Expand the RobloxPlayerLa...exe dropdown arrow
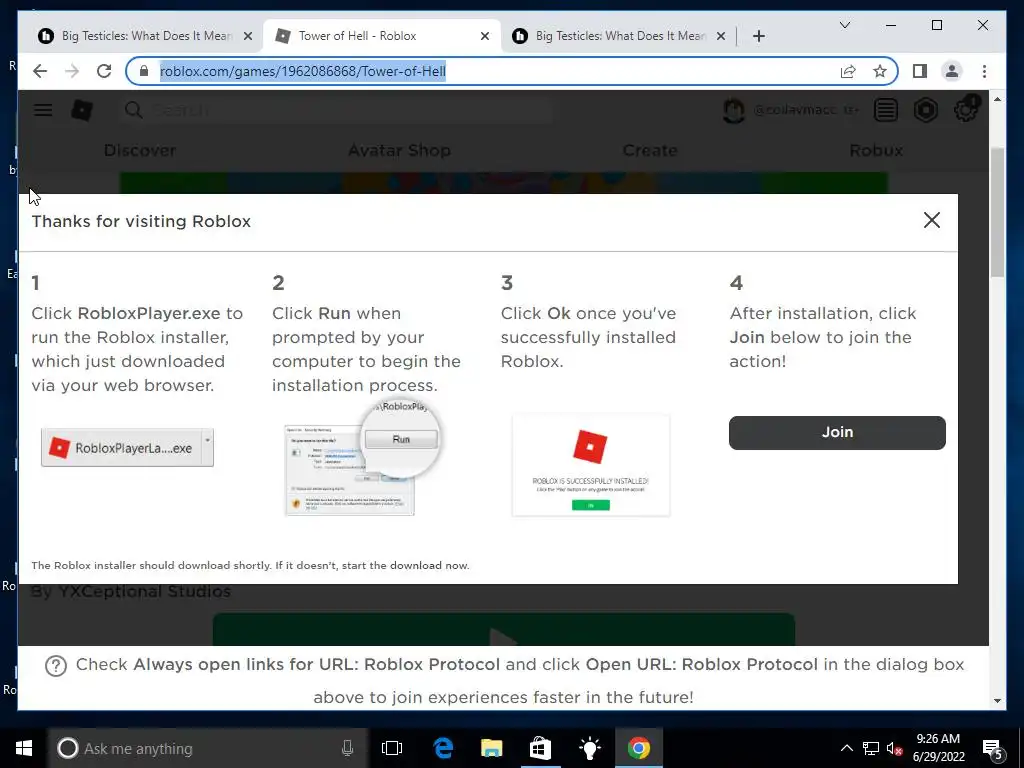The height and width of the screenshot is (768, 1024). pyautogui.click(x=208, y=440)
